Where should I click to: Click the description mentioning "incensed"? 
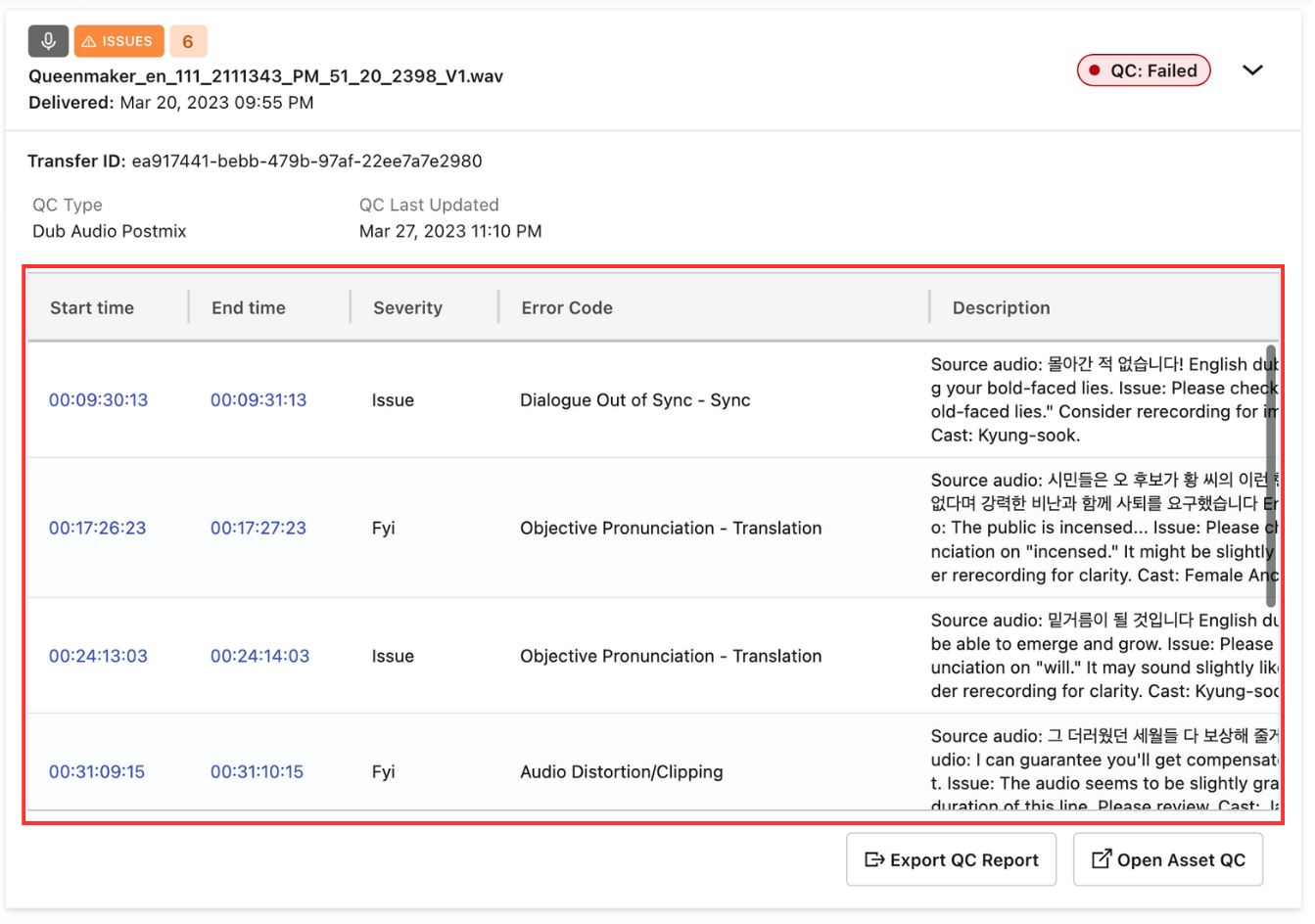pyautogui.click(x=1104, y=528)
